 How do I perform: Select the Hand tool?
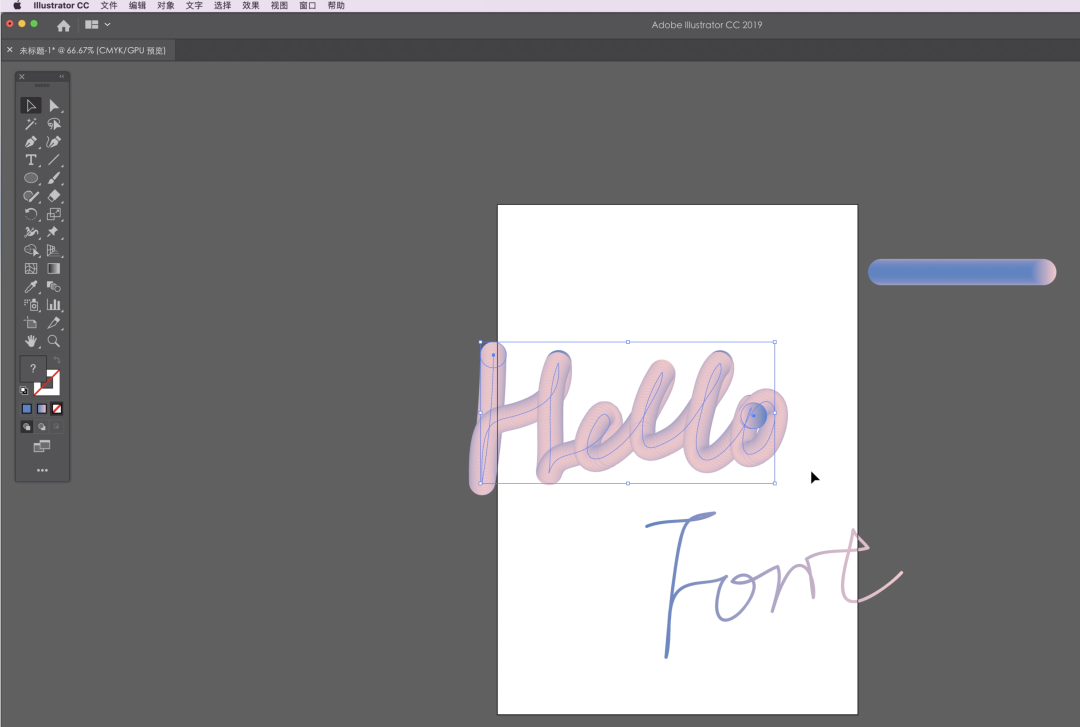coord(31,341)
